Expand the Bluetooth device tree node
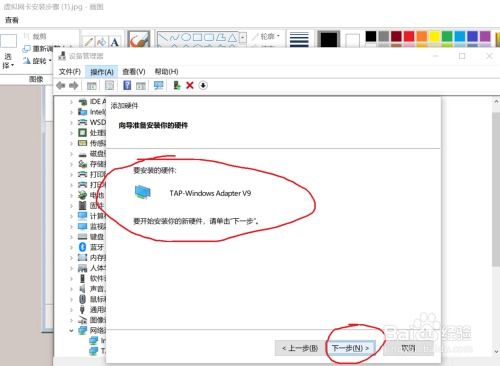Screen dimensions: 500x366 71,247
